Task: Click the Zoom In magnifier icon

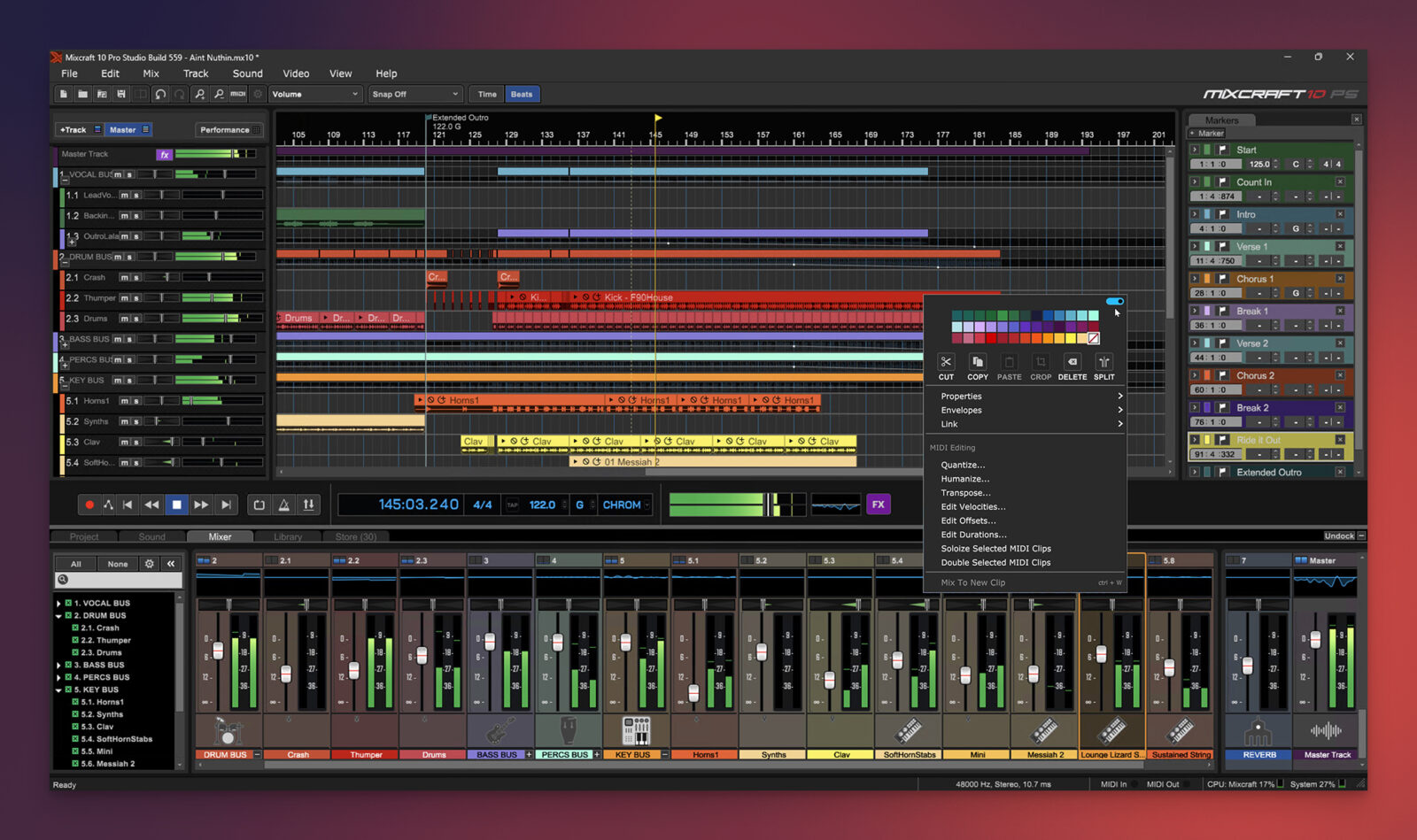Action: click(199, 94)
